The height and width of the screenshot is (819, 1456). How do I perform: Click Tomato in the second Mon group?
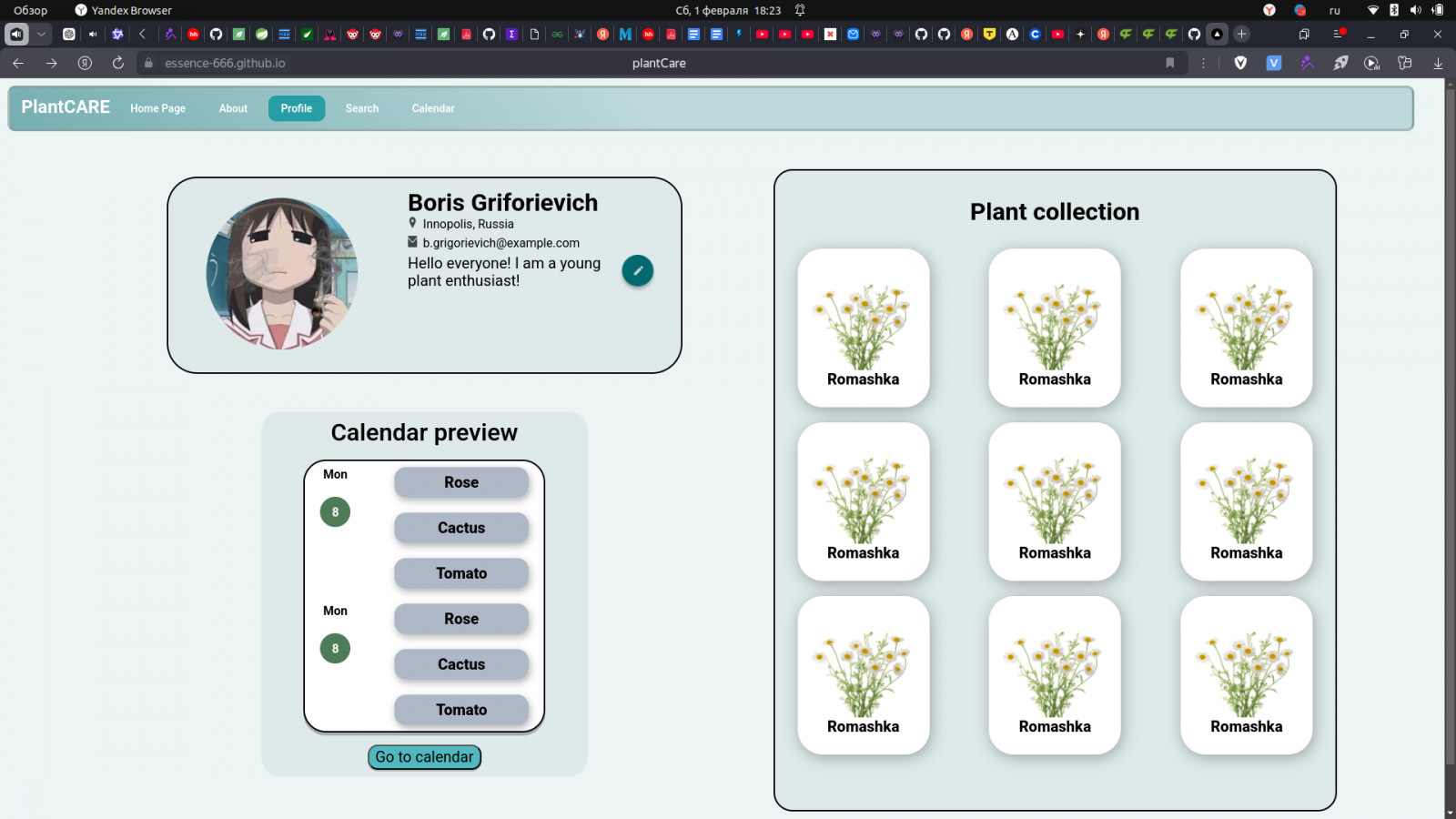tap(461, 710)
